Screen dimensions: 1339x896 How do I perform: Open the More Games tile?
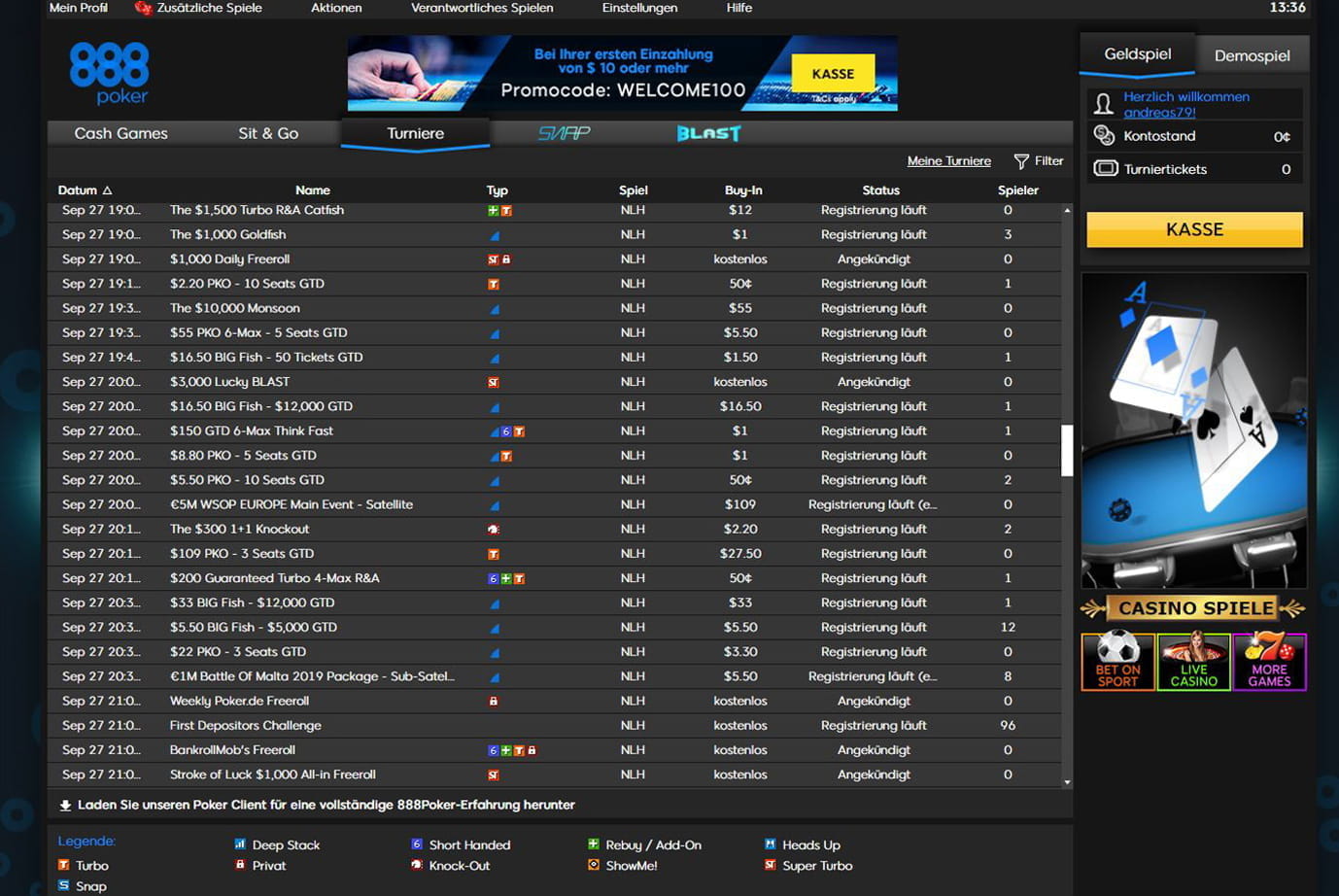1269,662
